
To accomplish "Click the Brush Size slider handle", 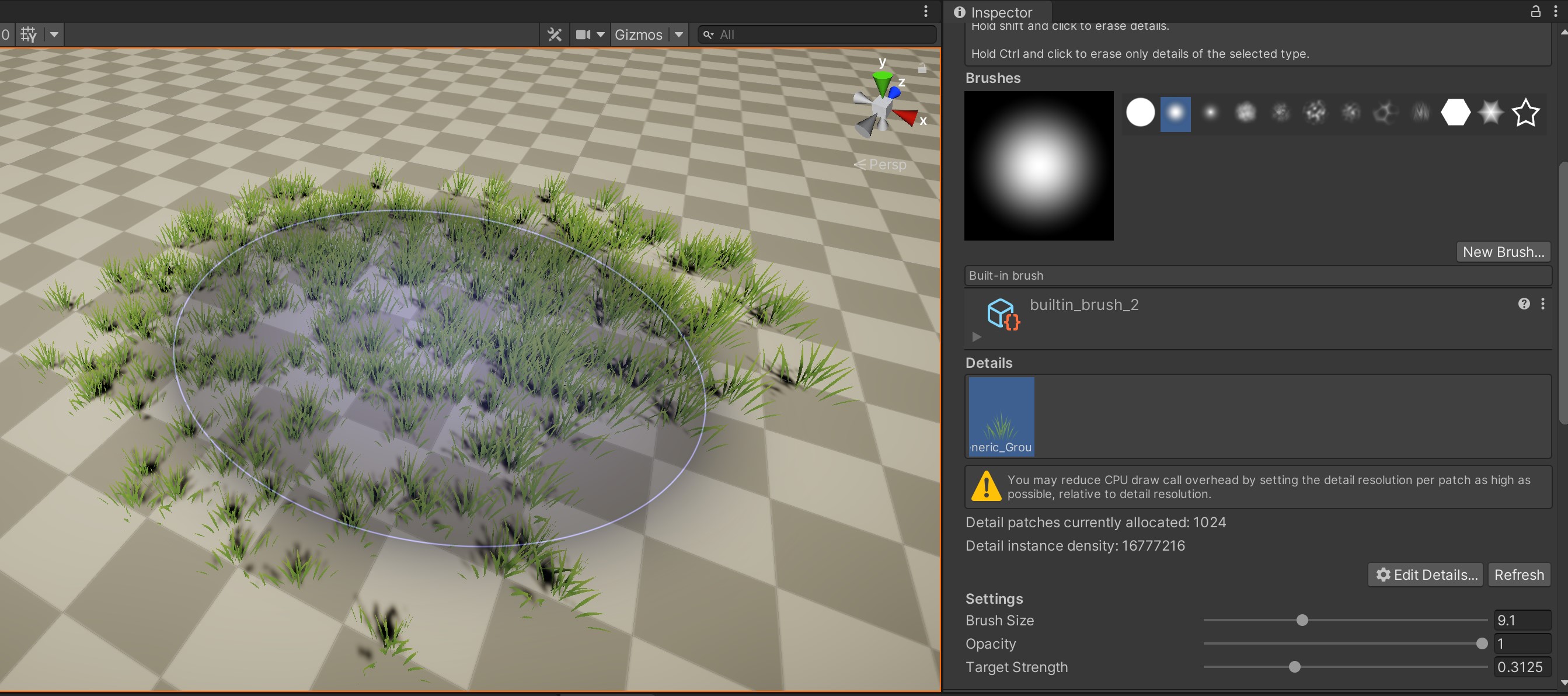I will pyautogui.click(x=1302, y=621).
